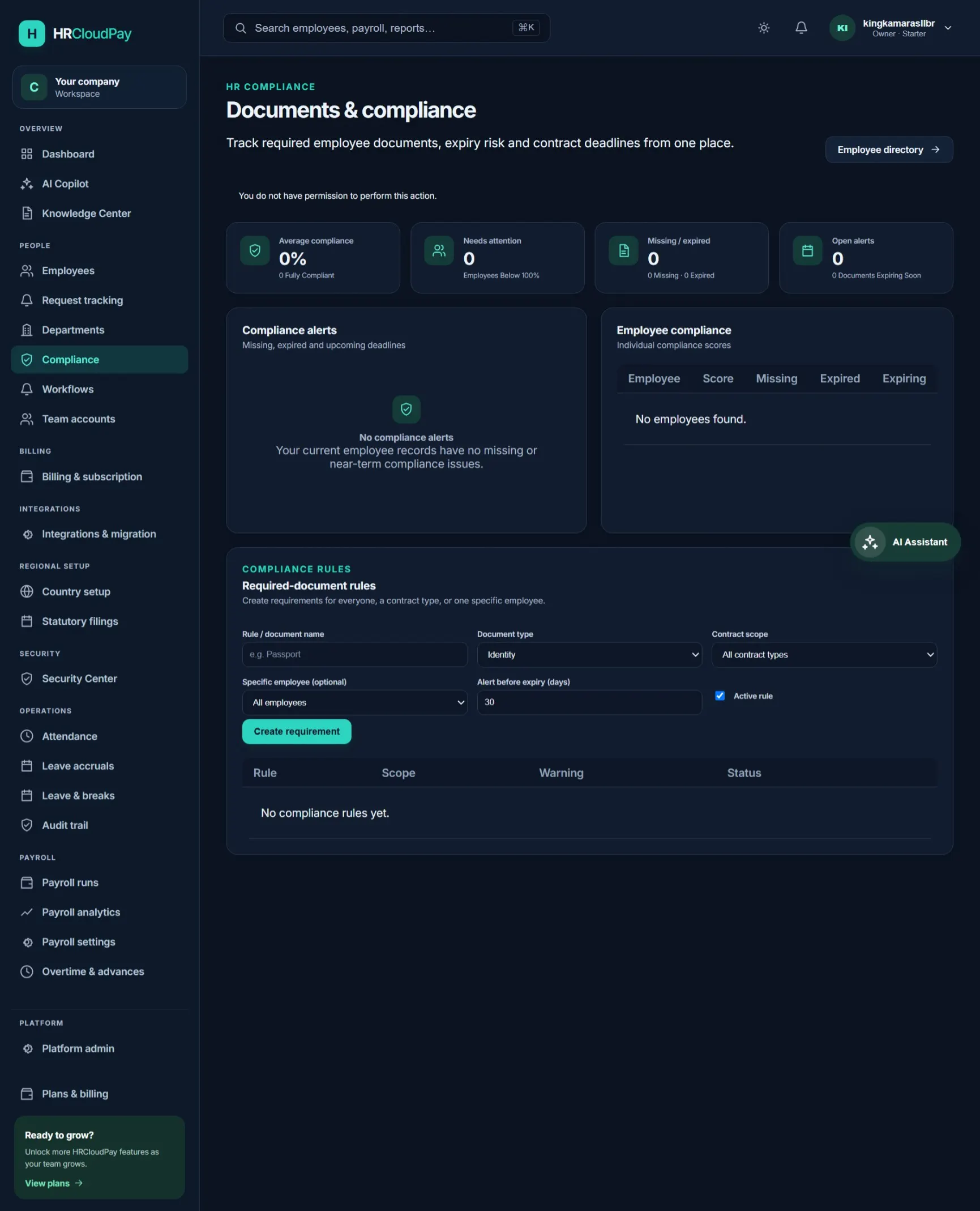
Task: Click the Warning column header in rules table
Action: [x=561, y=773]
